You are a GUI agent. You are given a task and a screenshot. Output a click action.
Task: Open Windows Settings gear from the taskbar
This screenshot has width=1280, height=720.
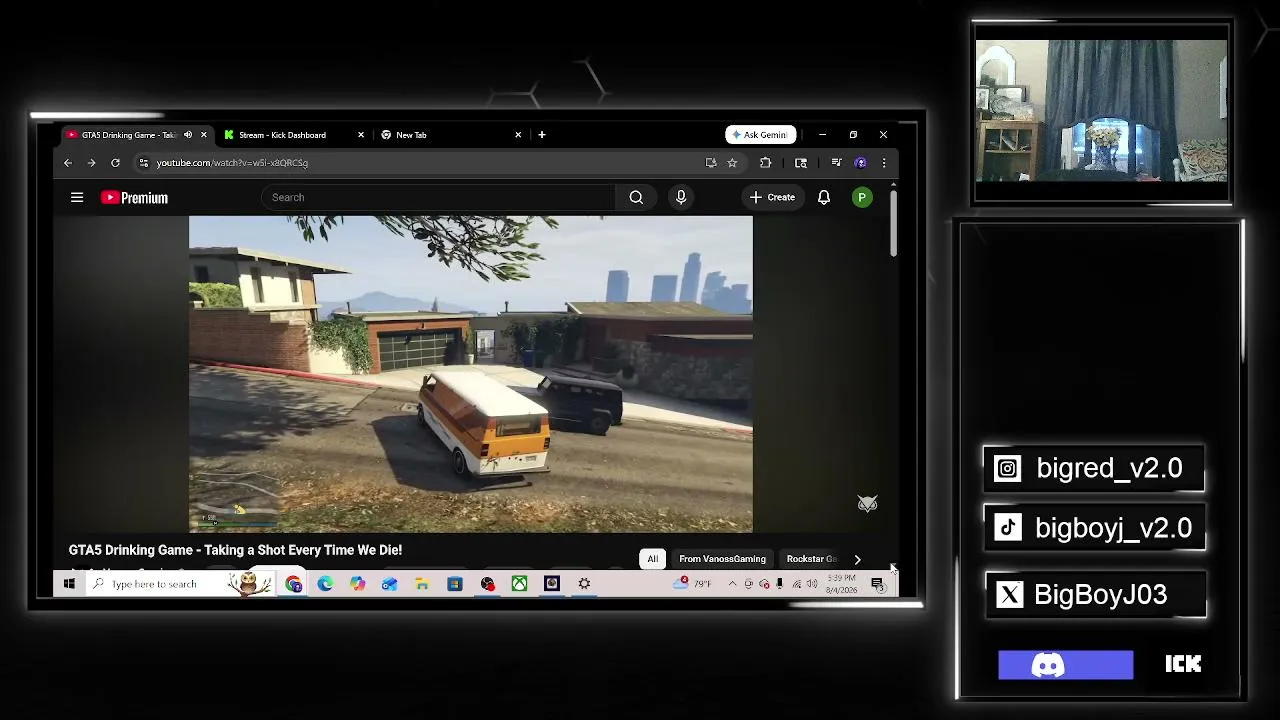click(584, 584)
